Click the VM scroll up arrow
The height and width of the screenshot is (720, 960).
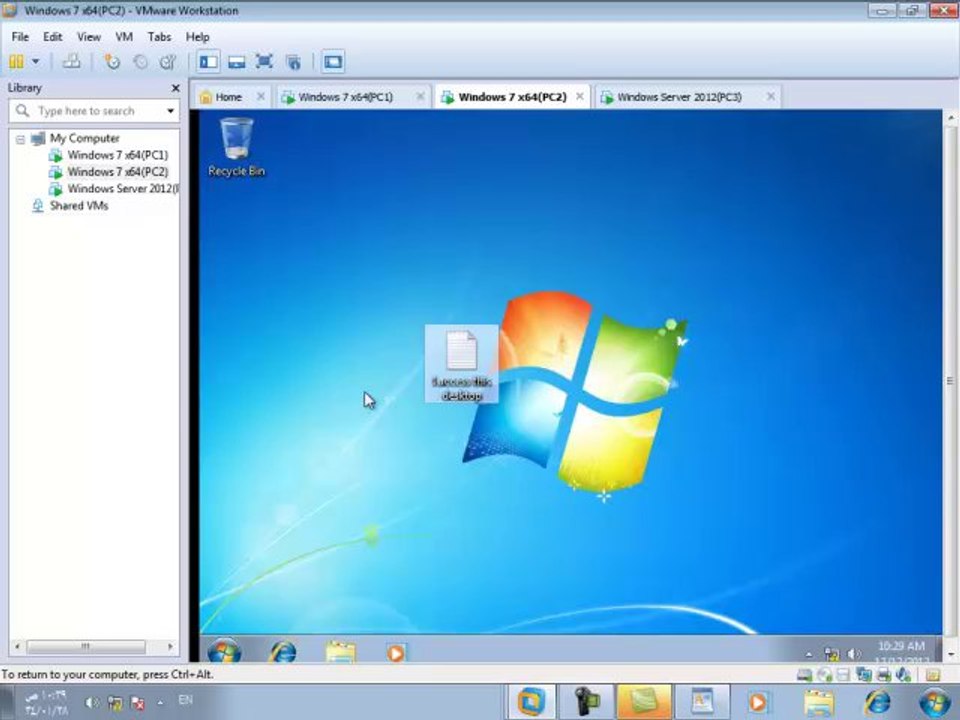point(951,117)
